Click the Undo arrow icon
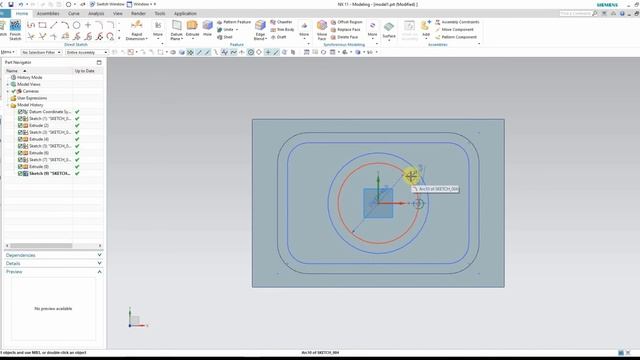The width and height of the screenshot is (640, 360). tap(21, 4)
